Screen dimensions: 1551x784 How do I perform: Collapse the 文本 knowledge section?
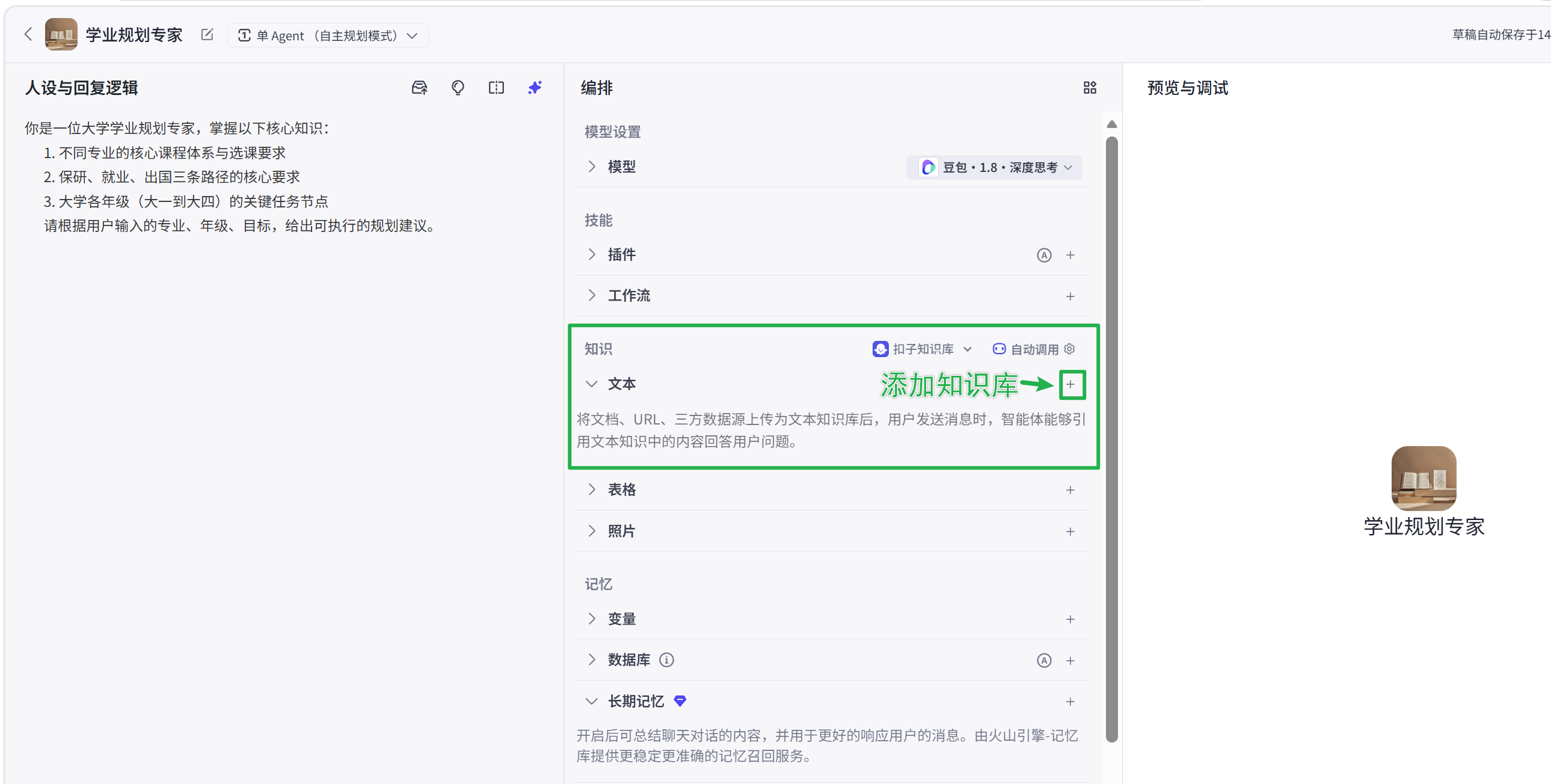(591, 384)
